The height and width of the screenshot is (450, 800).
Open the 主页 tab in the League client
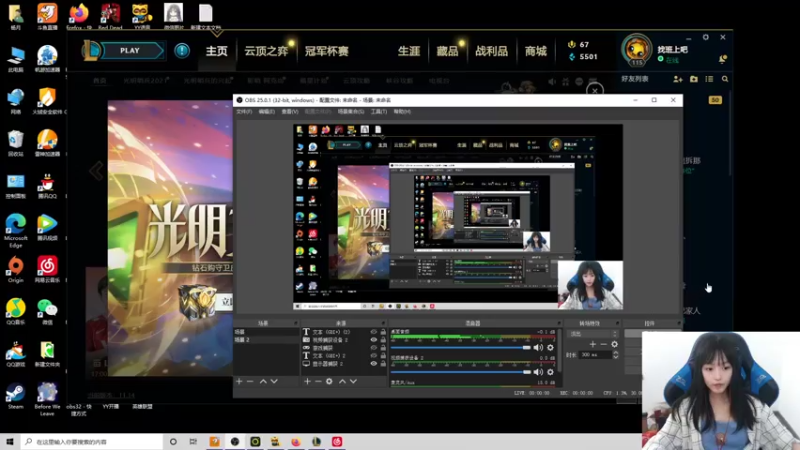216,51
